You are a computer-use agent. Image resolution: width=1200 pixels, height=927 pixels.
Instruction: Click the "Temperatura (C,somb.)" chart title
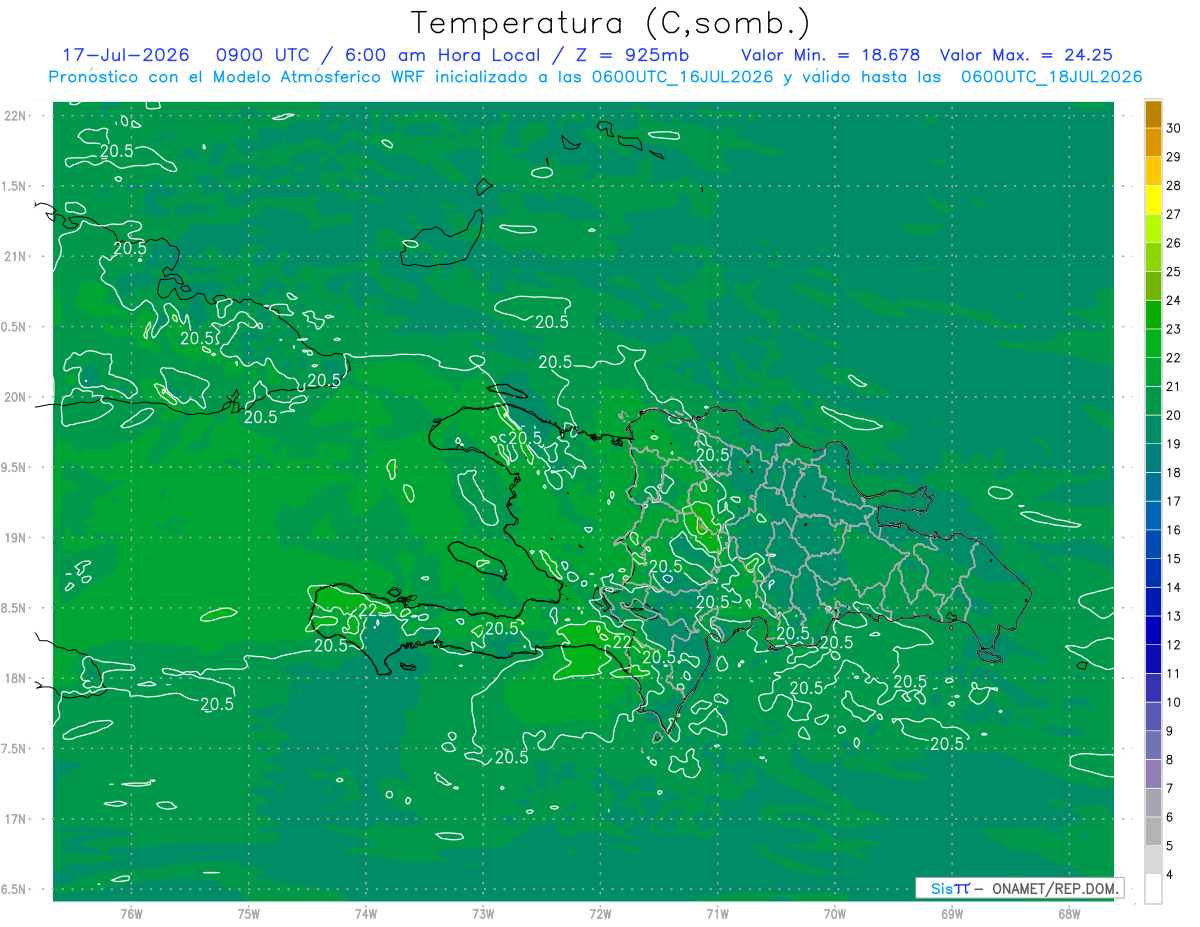(x=610, y=24)
